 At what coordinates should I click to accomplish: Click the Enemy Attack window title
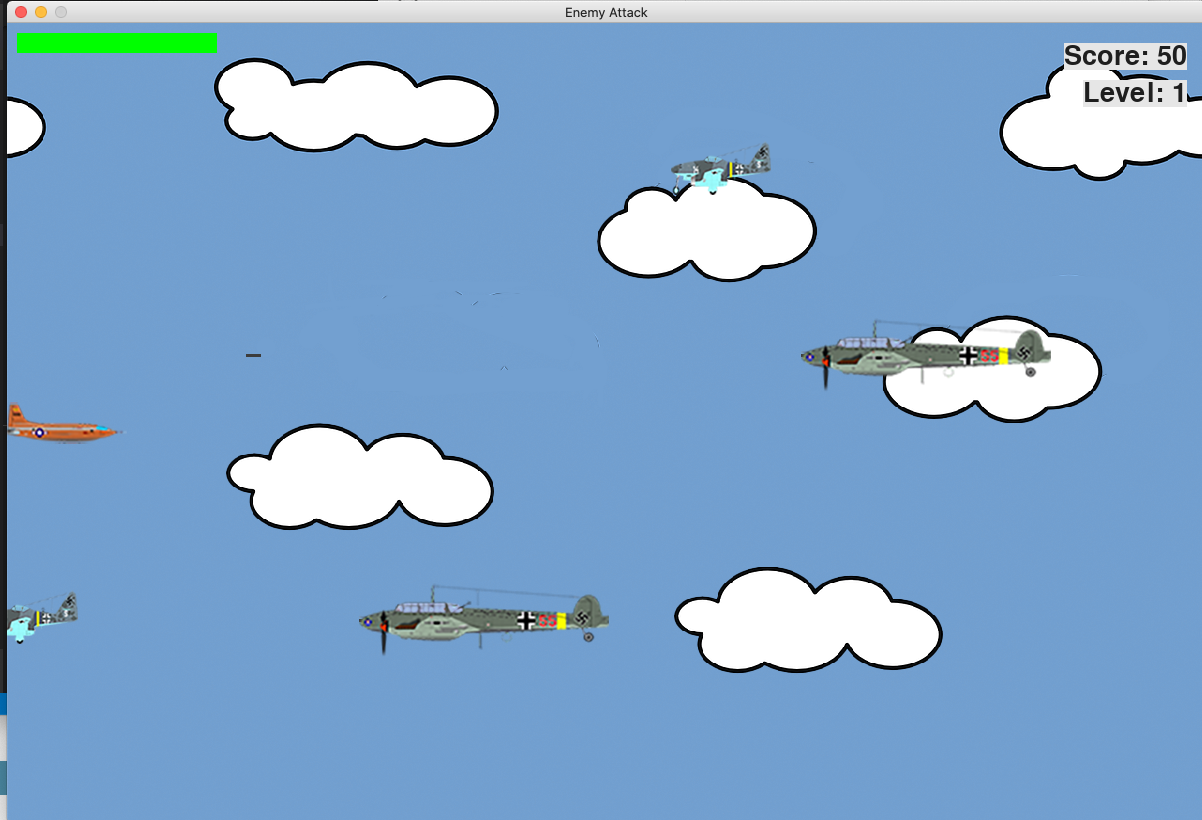tap(606, 12)
